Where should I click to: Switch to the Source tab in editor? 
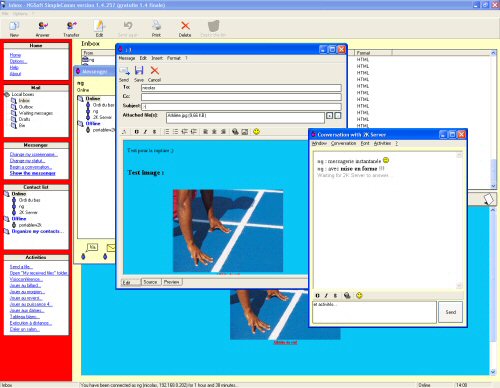tap(151, 282)
